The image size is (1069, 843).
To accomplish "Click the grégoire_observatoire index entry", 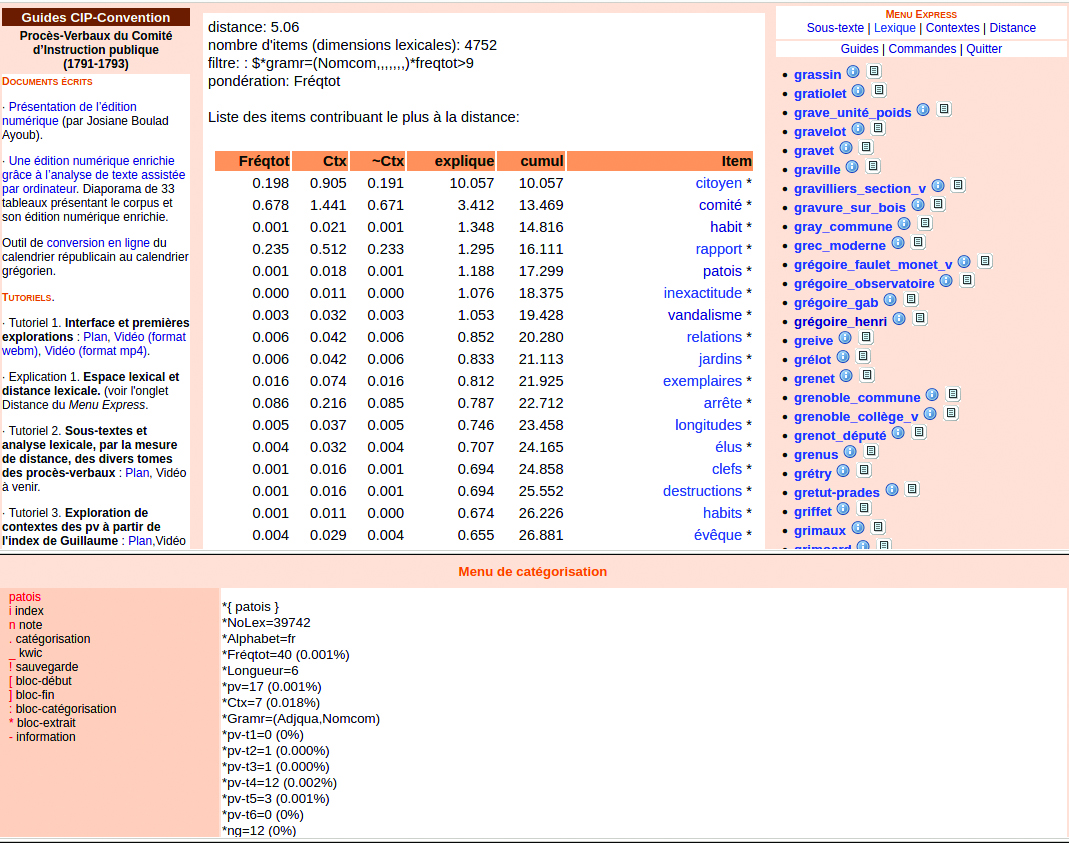I will (864, 283).
